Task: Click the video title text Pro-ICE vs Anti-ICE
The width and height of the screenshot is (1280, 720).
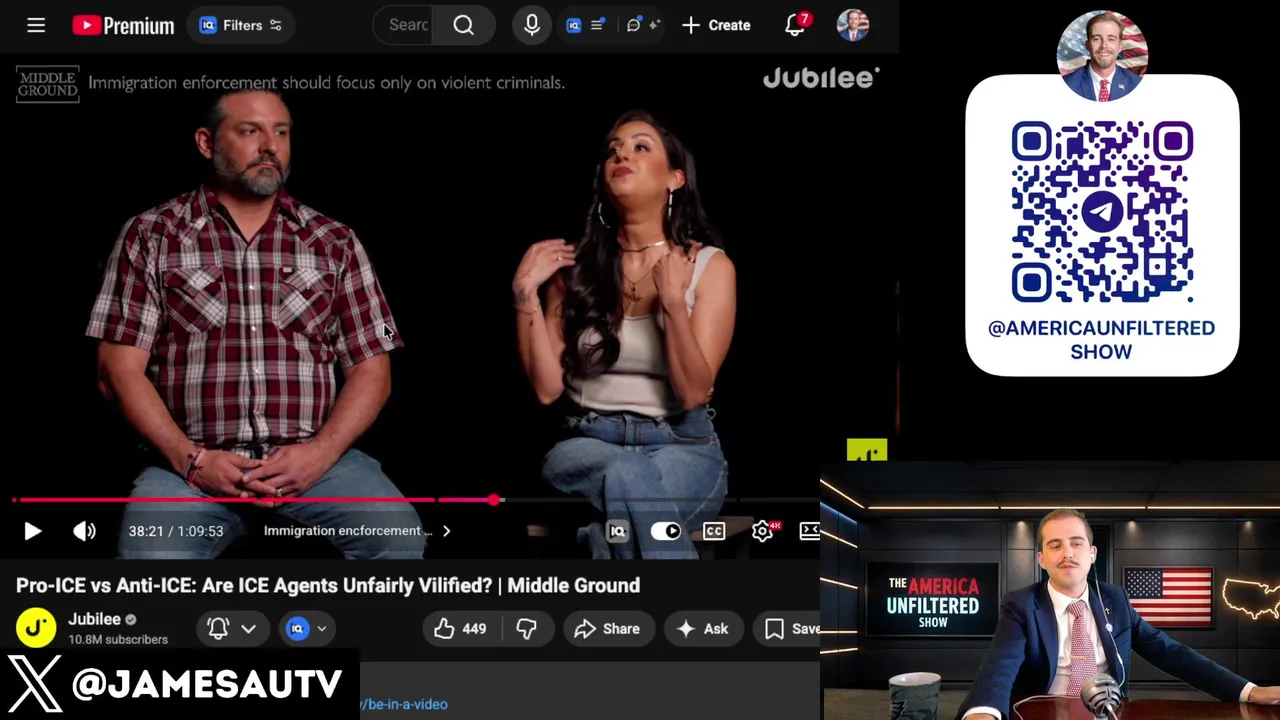Action: click(328, 585)
